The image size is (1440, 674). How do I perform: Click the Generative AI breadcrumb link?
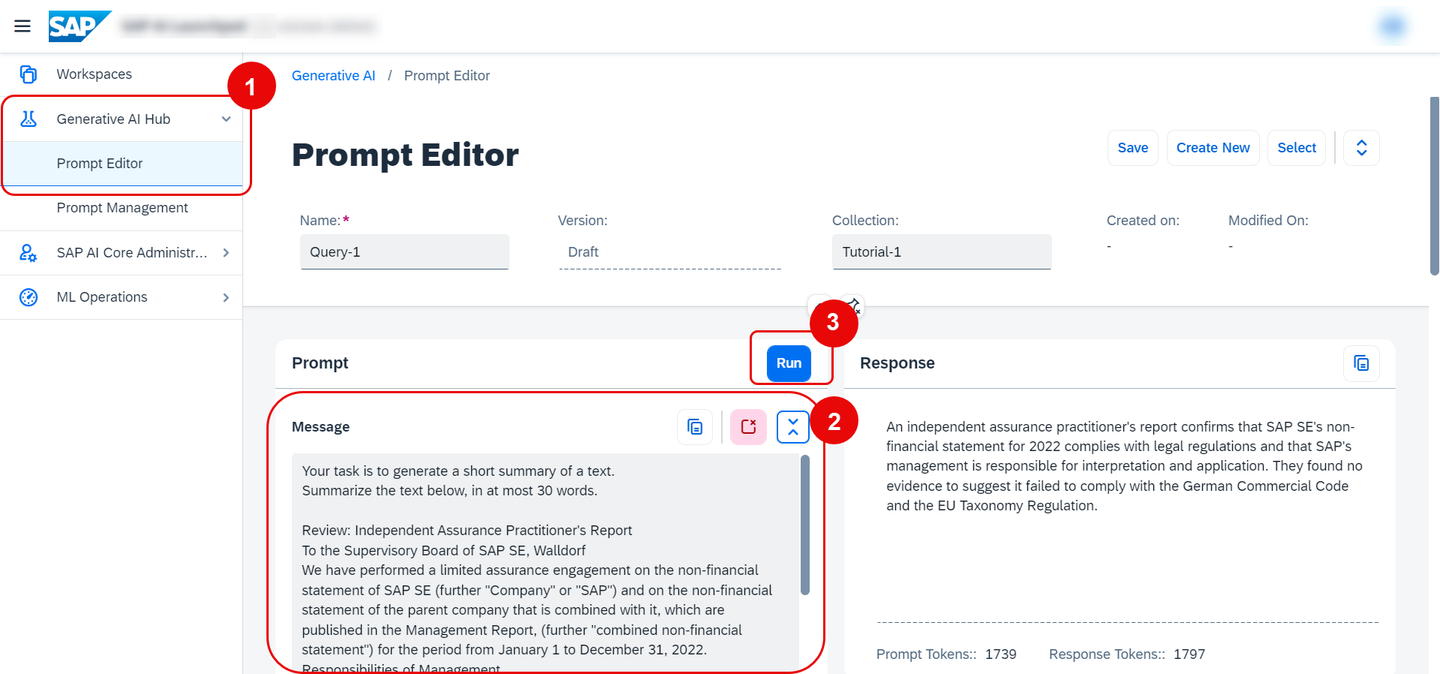(x=333, y=76)
